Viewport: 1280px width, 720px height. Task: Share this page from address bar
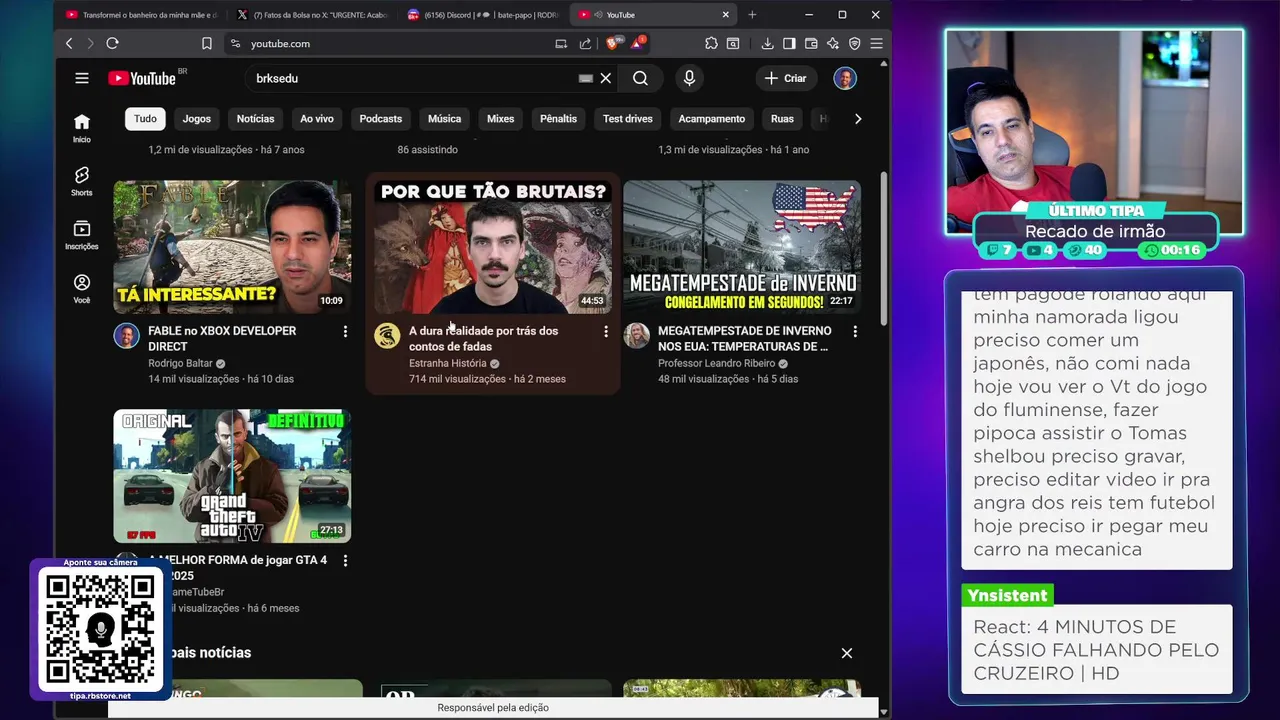(586, 43)
